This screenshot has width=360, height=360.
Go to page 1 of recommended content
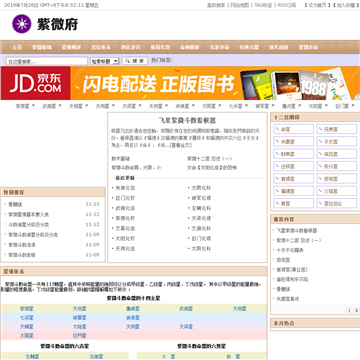(349, 310)
